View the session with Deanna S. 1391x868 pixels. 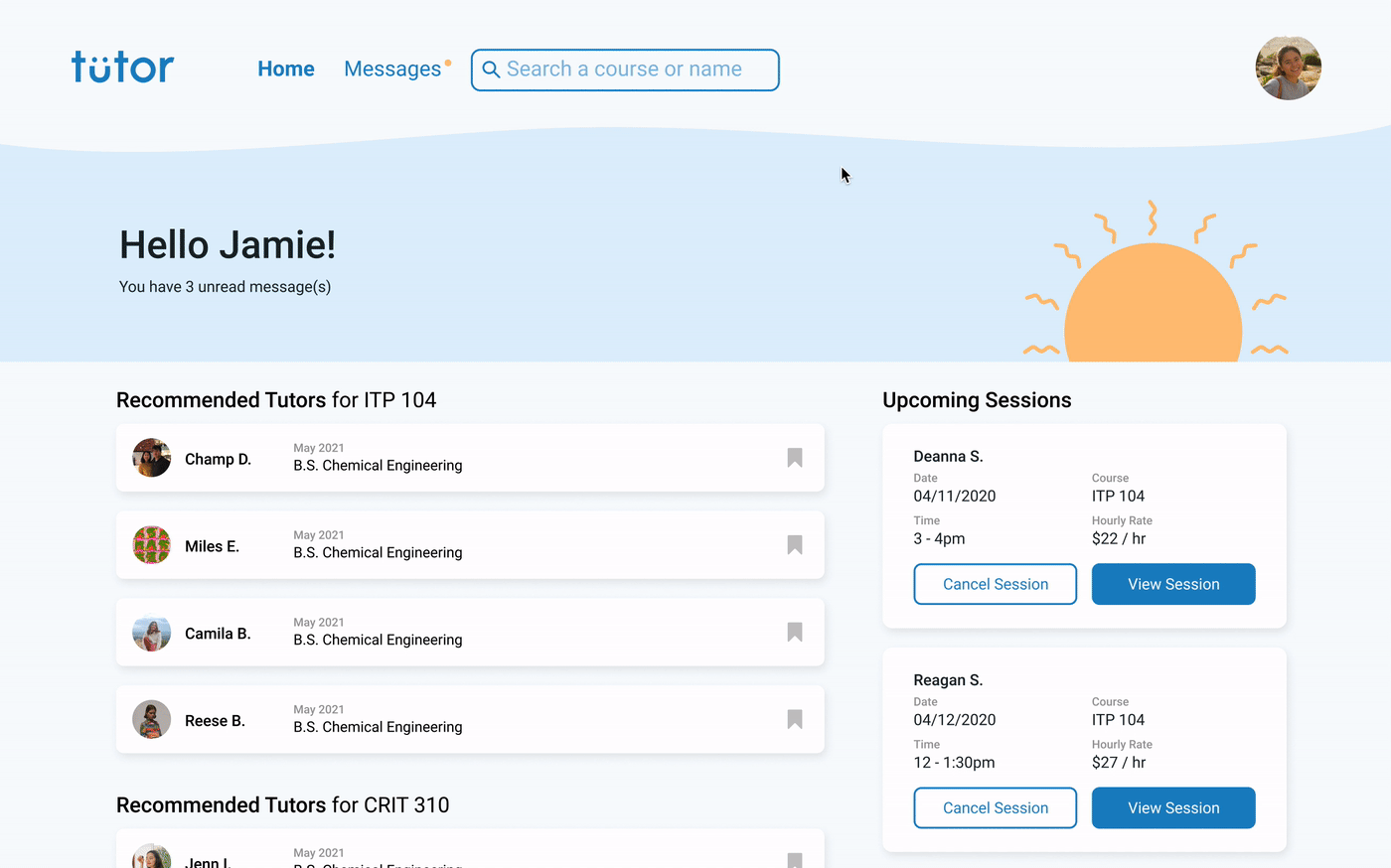click(1172, 584)
